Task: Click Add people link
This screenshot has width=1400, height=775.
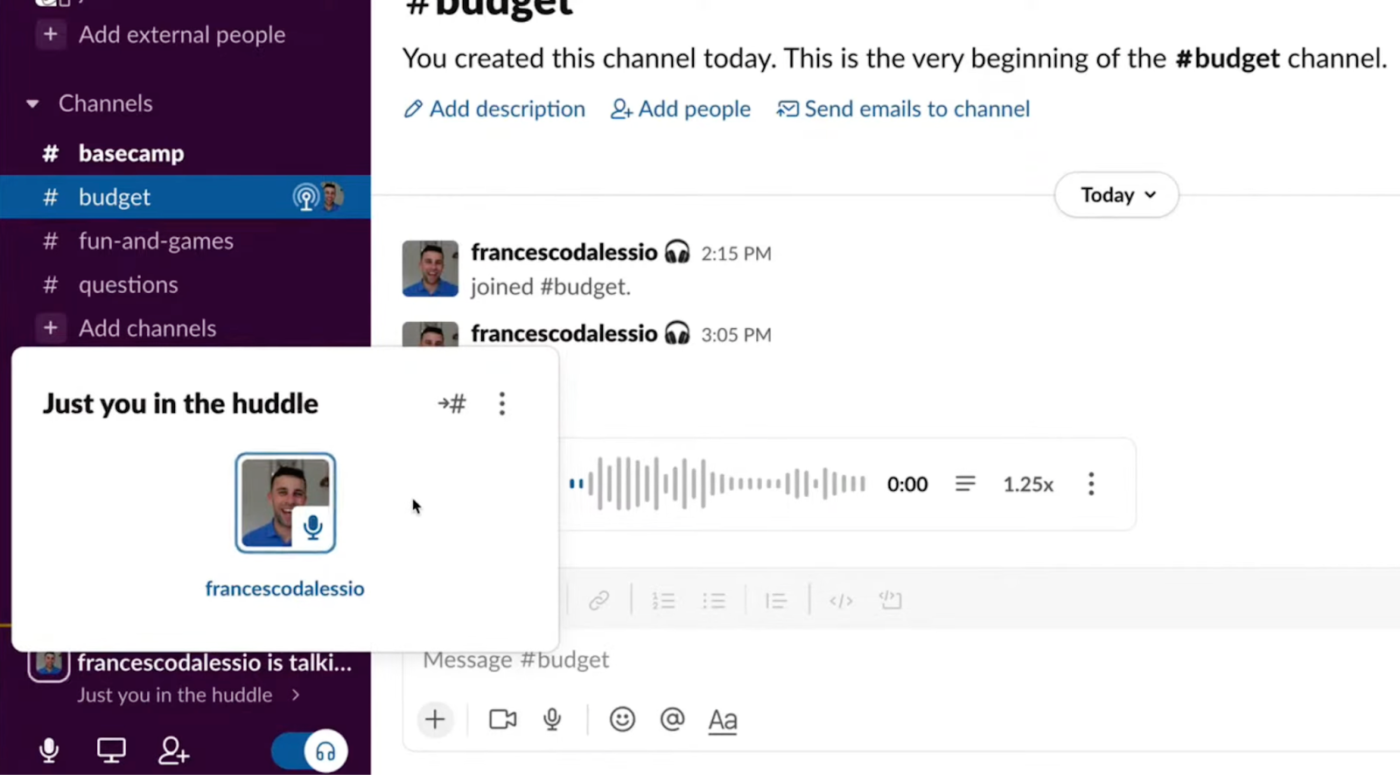Action: click(x=681, y=109)
